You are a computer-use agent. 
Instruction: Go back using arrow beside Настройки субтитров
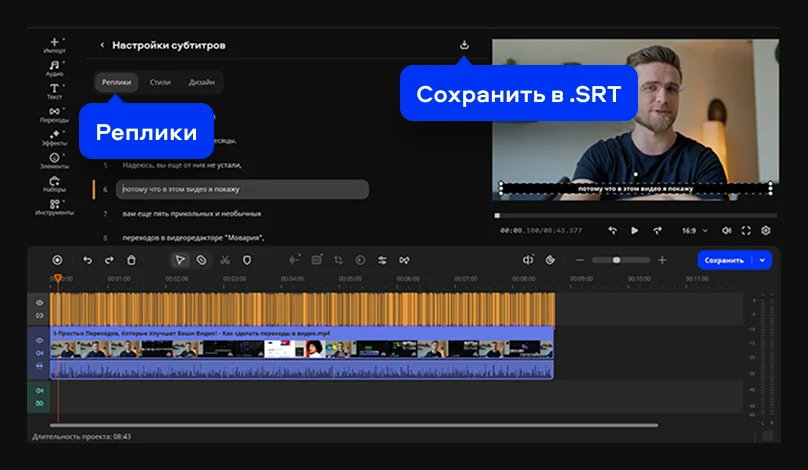[x=102, y=45]
